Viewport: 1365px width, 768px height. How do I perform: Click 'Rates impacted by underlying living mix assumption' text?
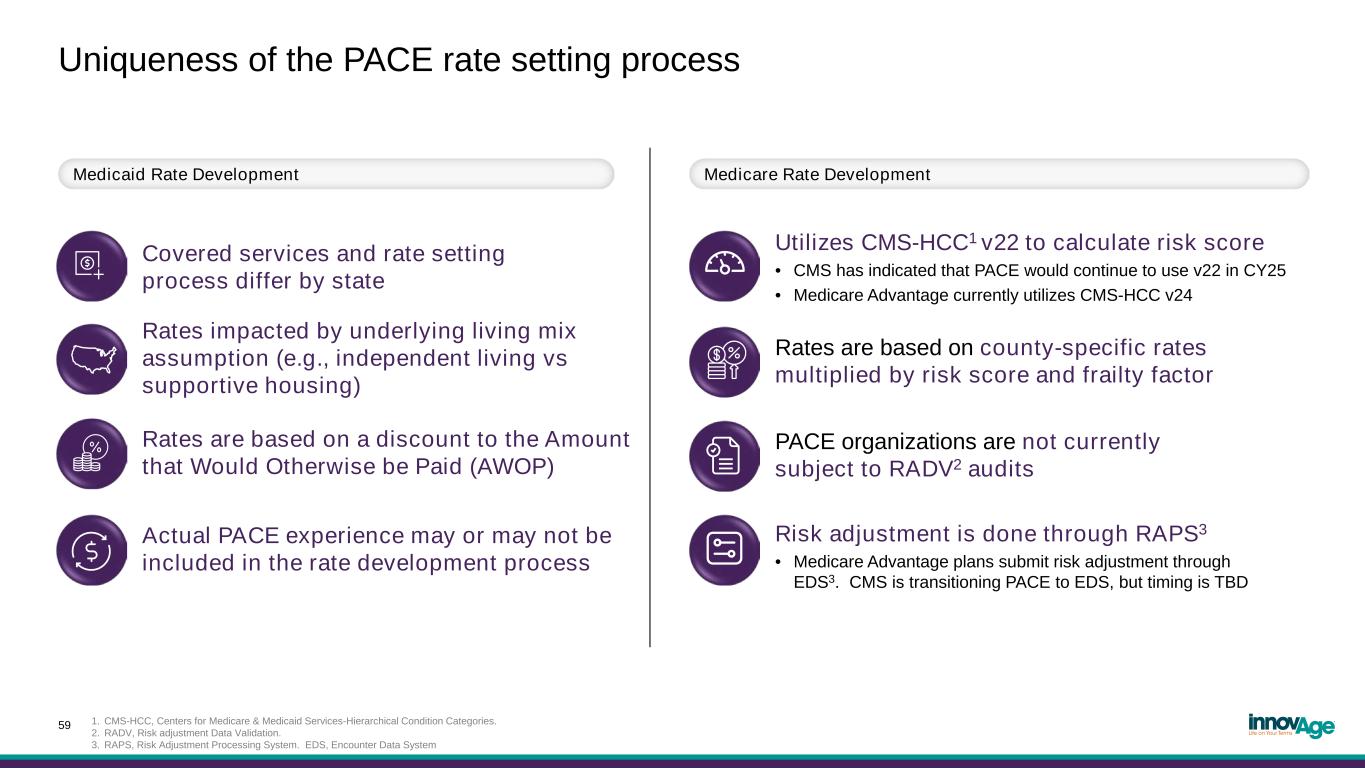pyautogui.click(x=360, y=358)
